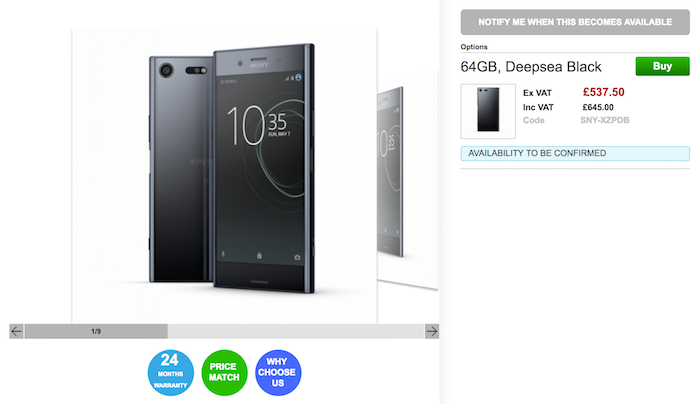Click the Ex VAT label

(x=538, y=93)
